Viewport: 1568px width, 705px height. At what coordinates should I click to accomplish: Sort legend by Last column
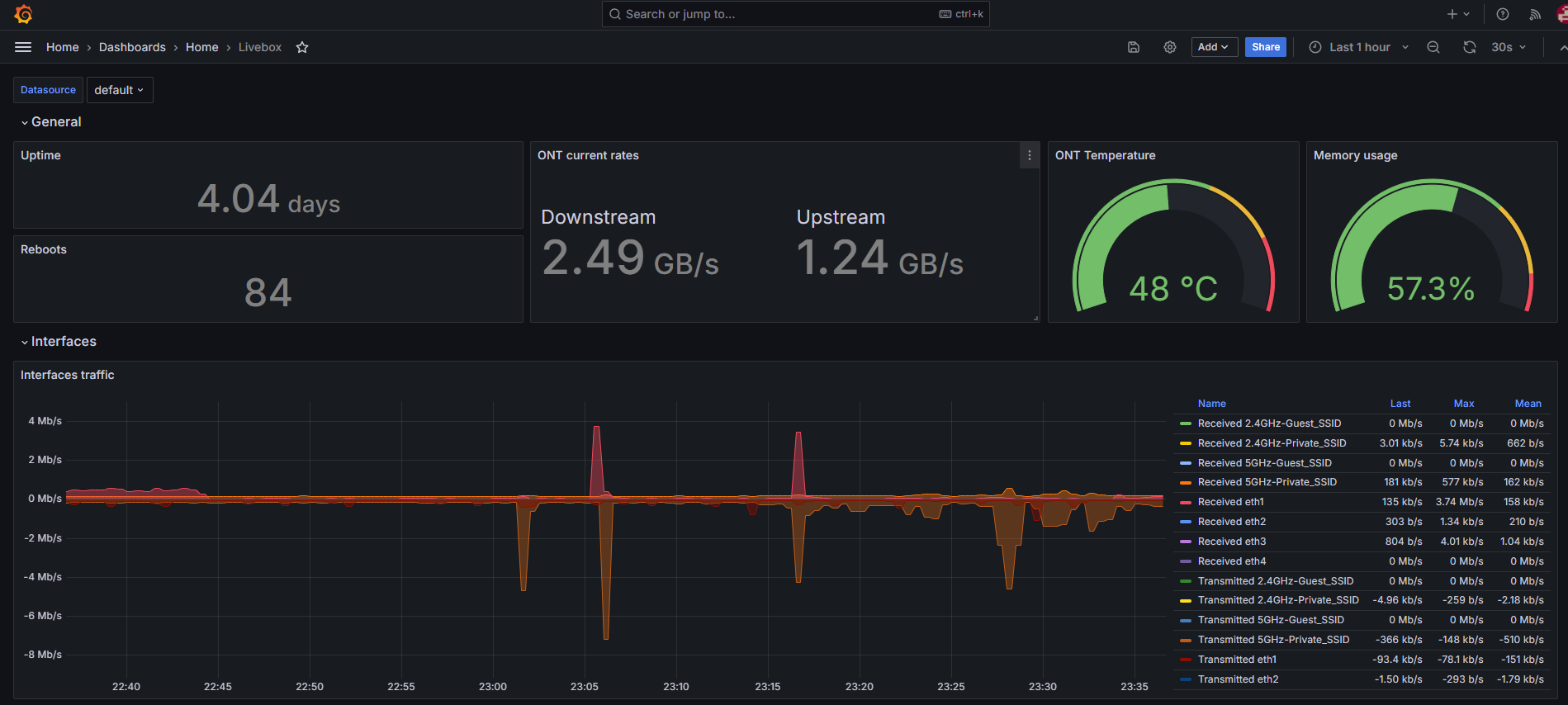1400,404
